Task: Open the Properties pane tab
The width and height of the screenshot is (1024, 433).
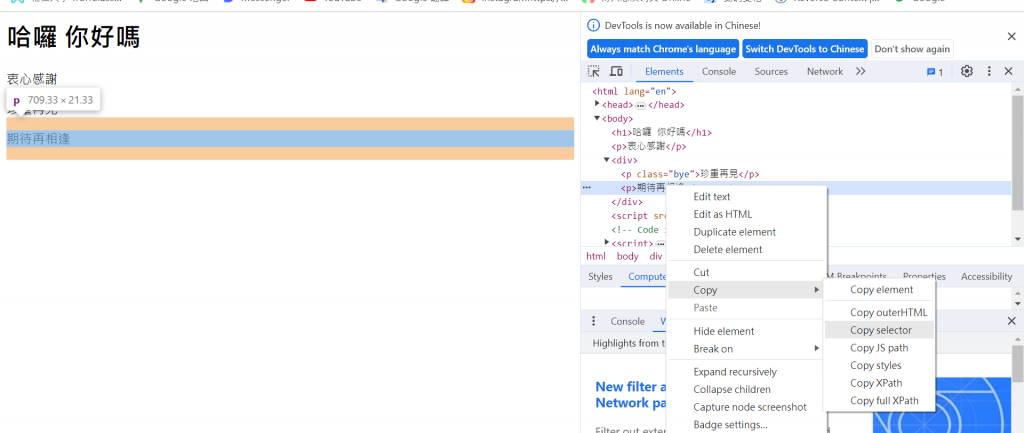Action: 924,277
